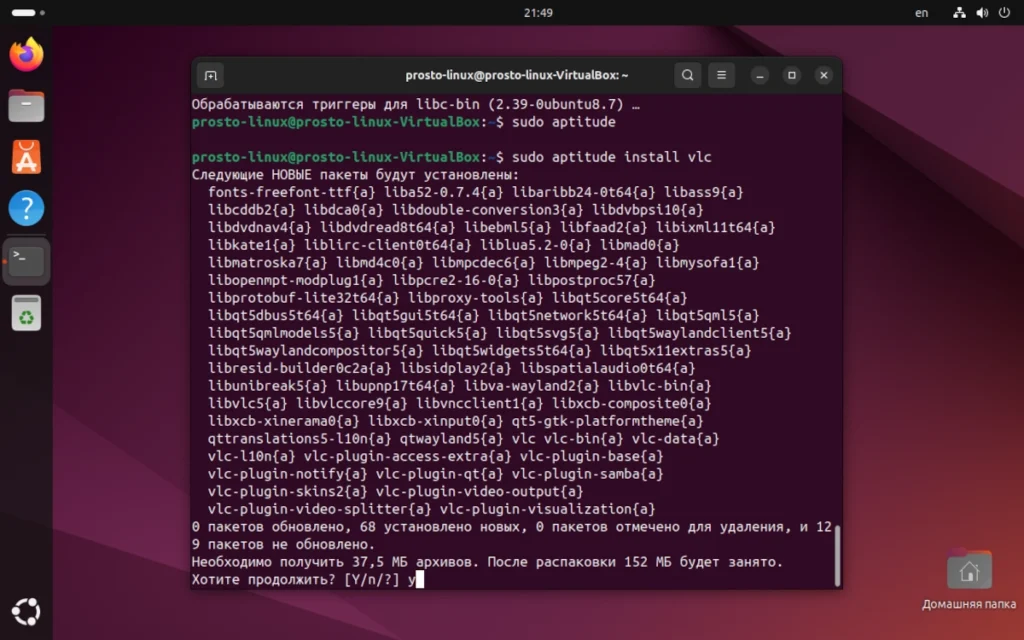Search in the terminal window
Screen dimensions: 1024x640
click(688, 75)
